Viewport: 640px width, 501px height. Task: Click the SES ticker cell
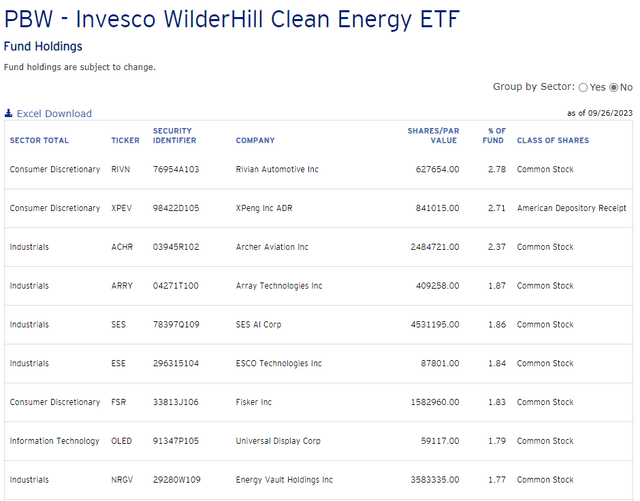click(x=118, y=324)
